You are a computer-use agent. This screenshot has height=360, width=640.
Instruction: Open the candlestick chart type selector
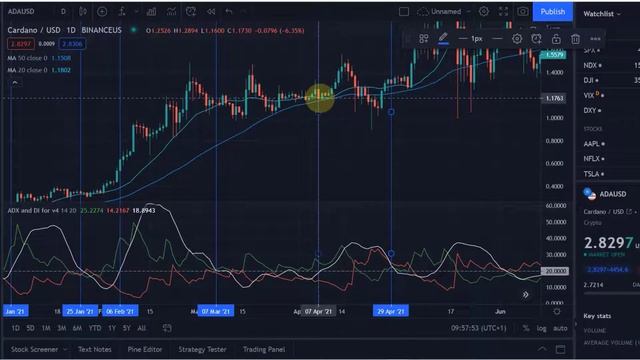point(83,11)
